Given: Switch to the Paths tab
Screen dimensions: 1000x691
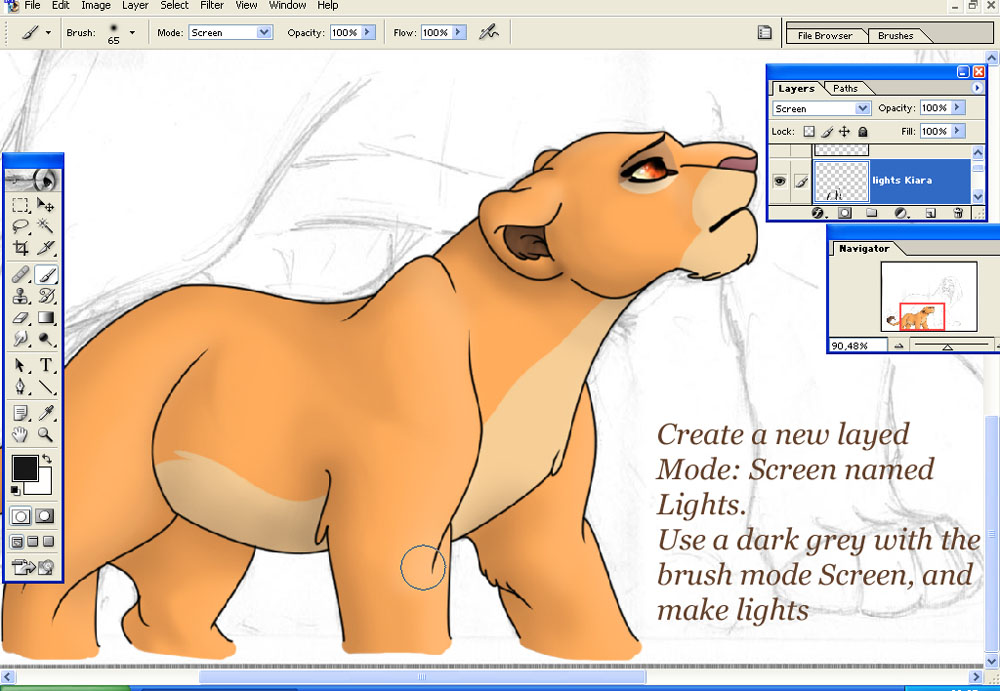Looking at the screenshot, I should click(x=845, y=89).
